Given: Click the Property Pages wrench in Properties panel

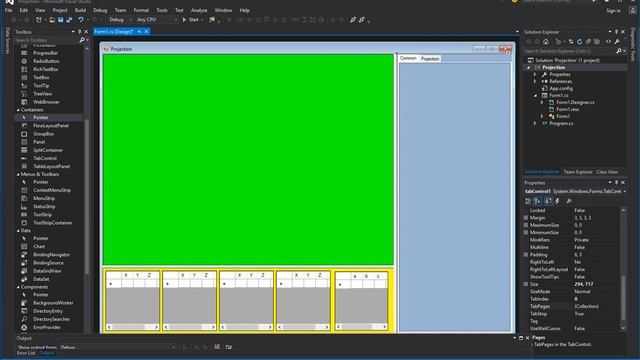Looking at the screenshot, I should click(569, 201).
